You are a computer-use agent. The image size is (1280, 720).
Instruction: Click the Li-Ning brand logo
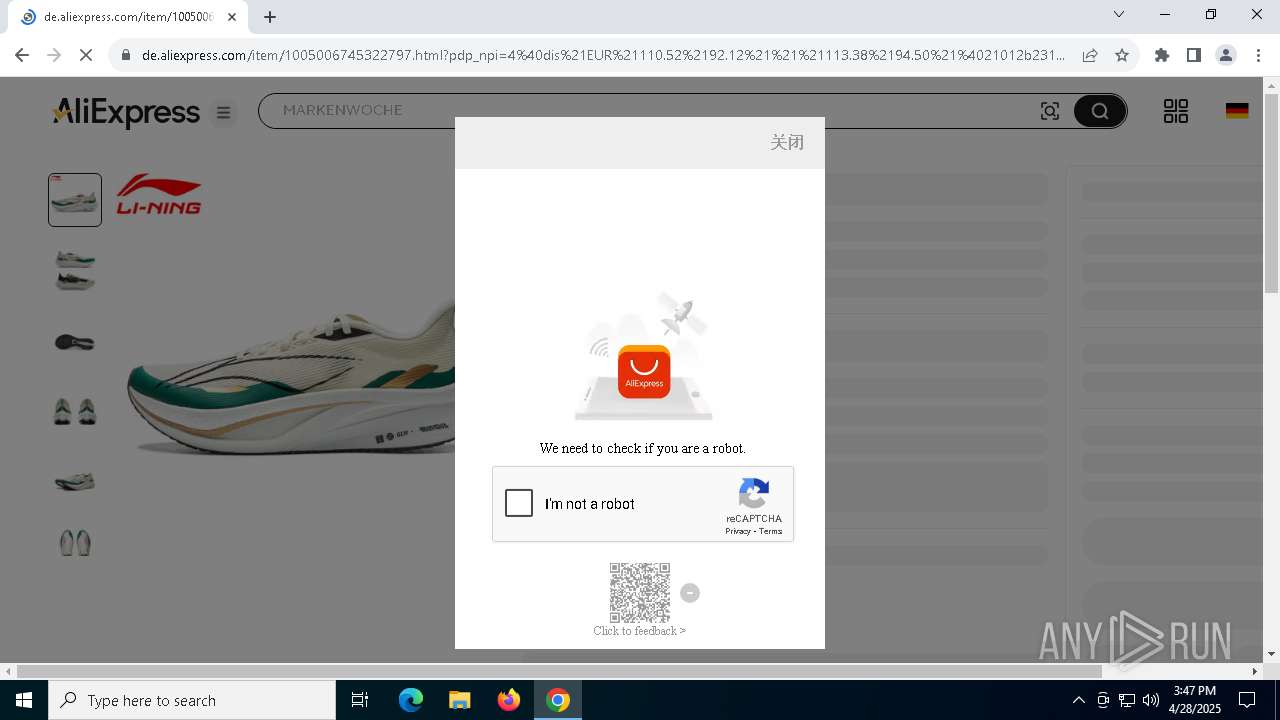click(159, 194)
